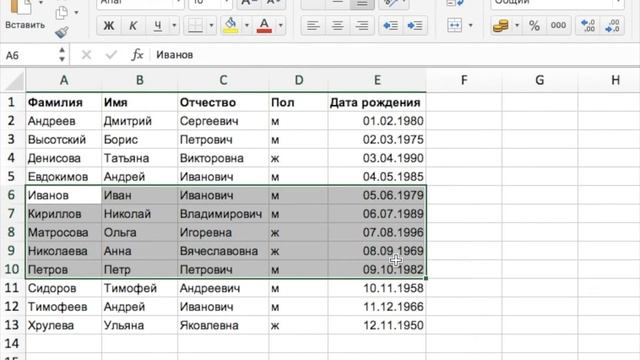Select cell with date 11.12.1966

click(x=377, y=307)
